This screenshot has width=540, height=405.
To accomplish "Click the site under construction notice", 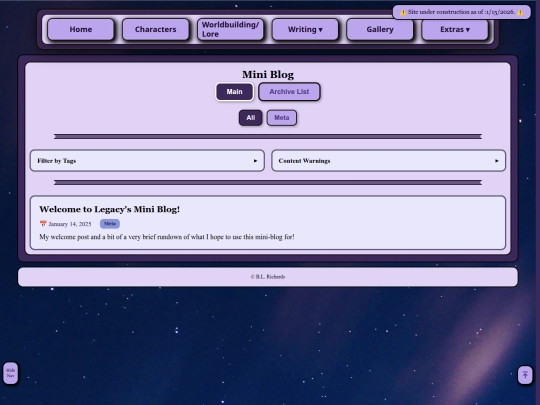I will click(461, 12).
